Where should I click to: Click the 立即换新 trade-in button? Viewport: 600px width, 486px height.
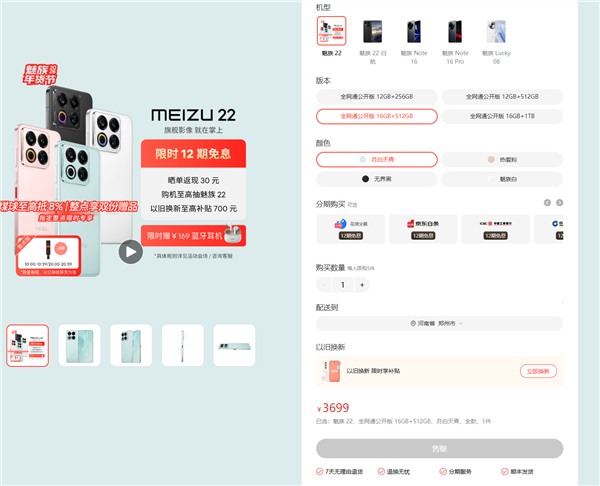(538, 371)
